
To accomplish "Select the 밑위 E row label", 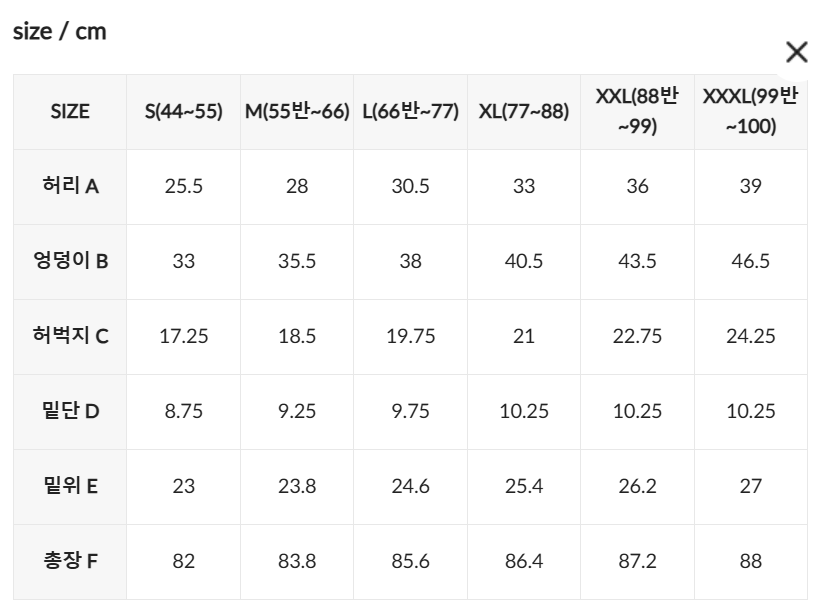I will pos(70,486).
